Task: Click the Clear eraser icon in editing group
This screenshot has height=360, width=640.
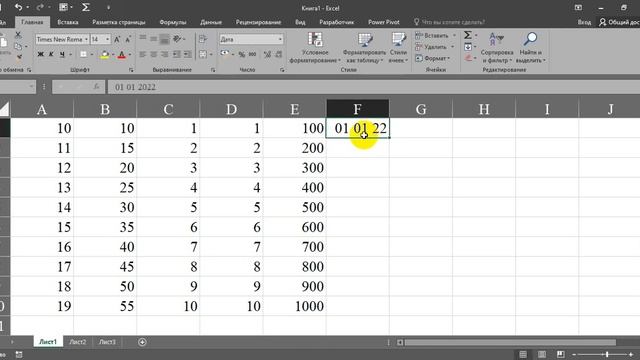Action: (x=468, y=58)
